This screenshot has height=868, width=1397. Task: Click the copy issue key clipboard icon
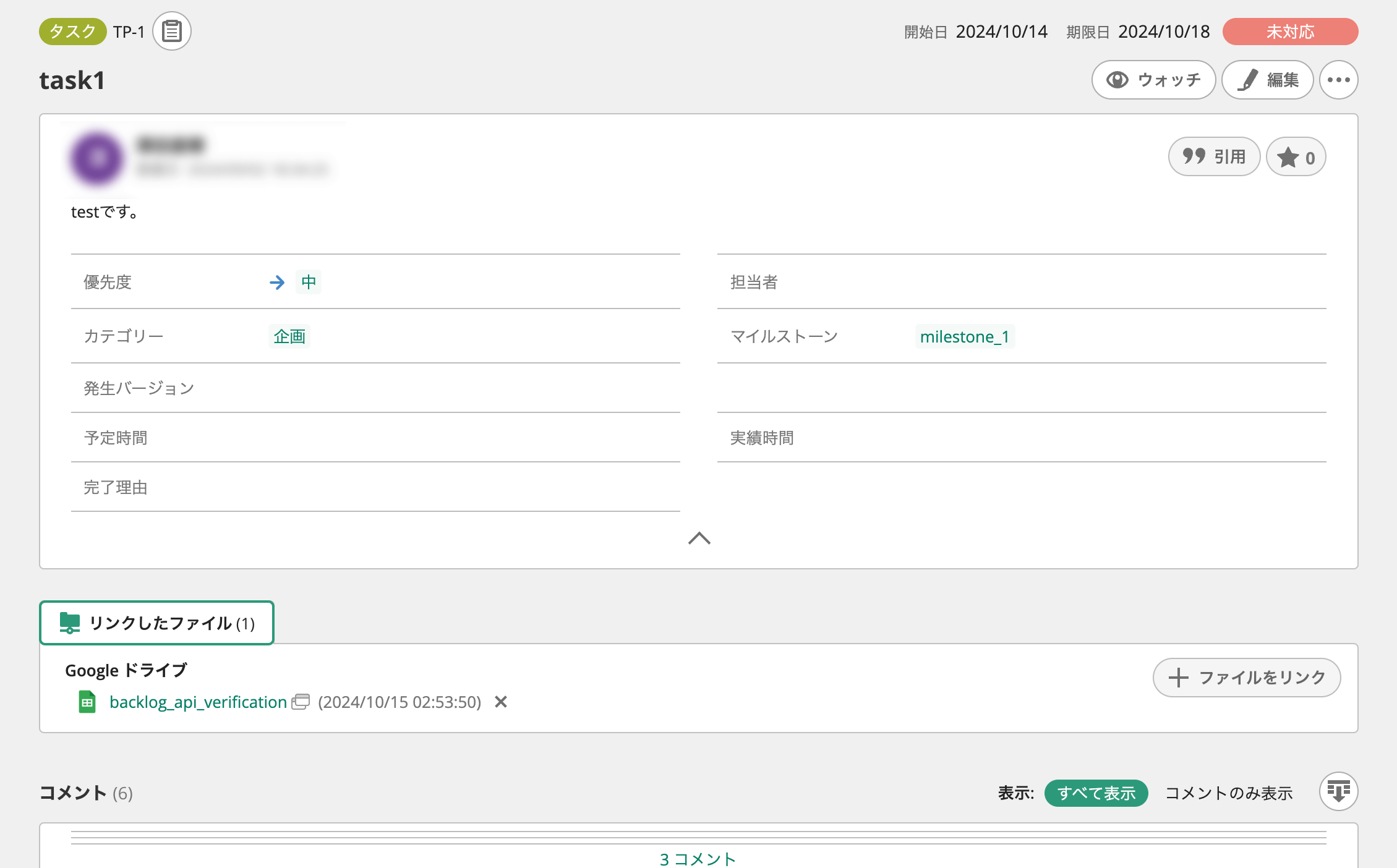[x=171, y=31]
